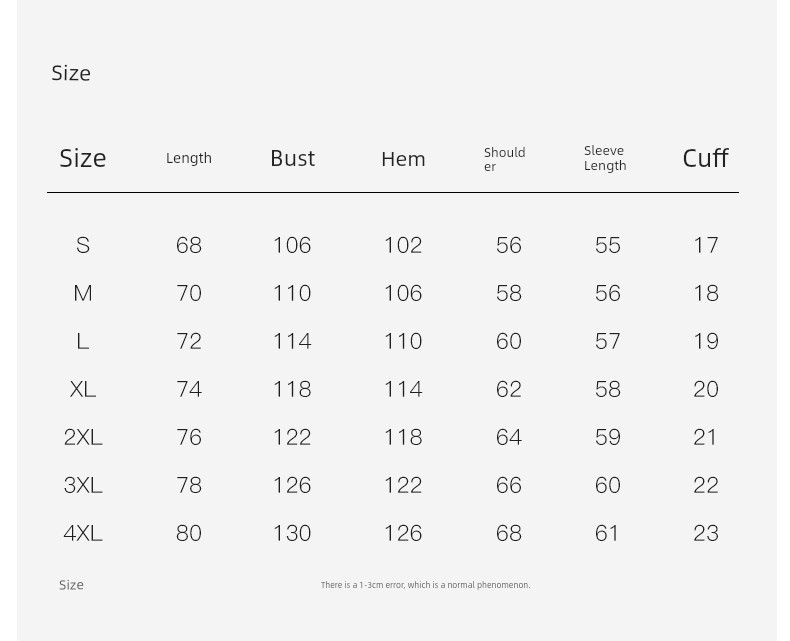Viewport: 790px width, 641px height.
Task: Click the Length column header
Action: tap(189, 158)
